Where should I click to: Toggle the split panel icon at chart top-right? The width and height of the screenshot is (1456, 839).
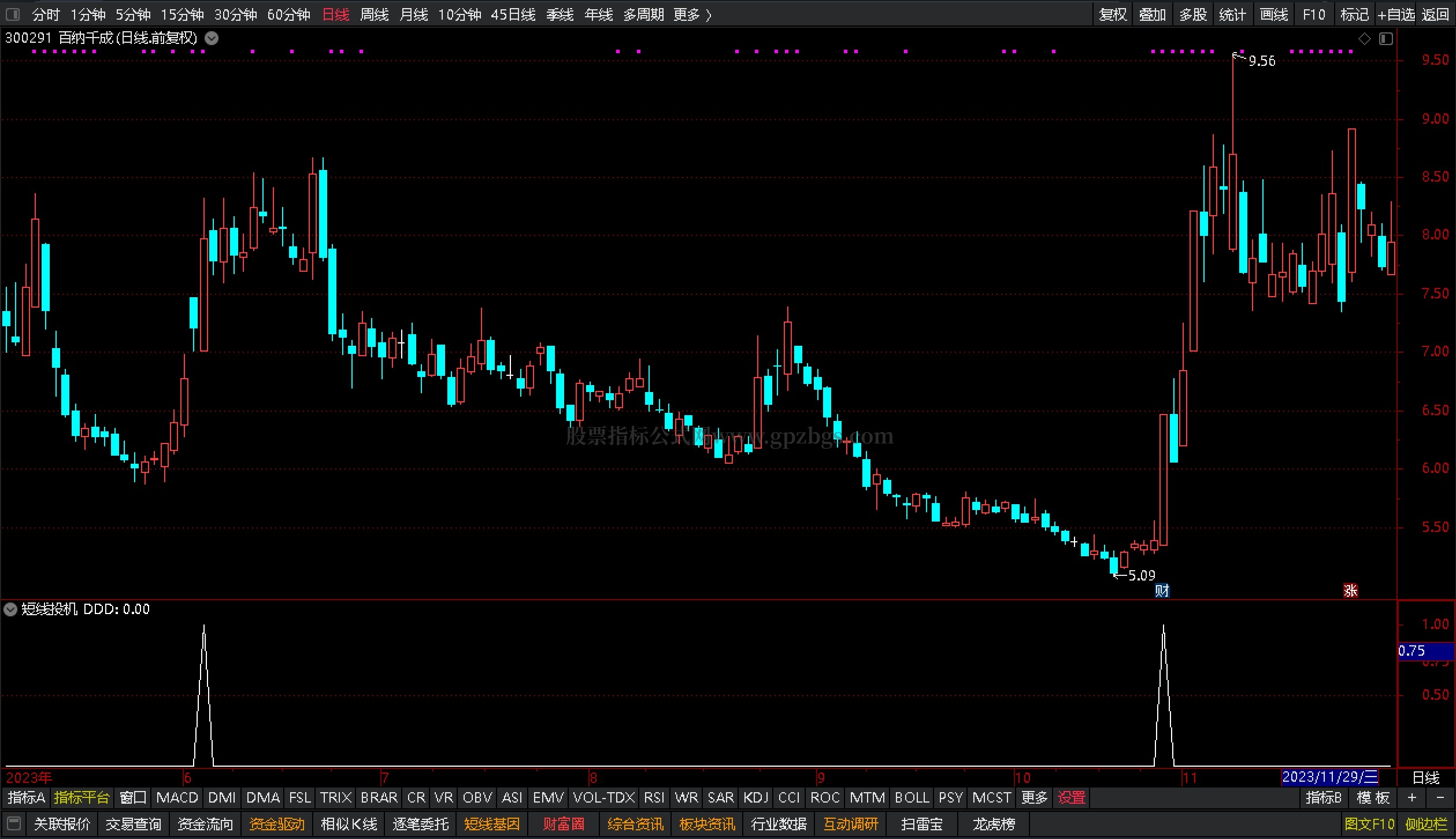point(1386,39)
